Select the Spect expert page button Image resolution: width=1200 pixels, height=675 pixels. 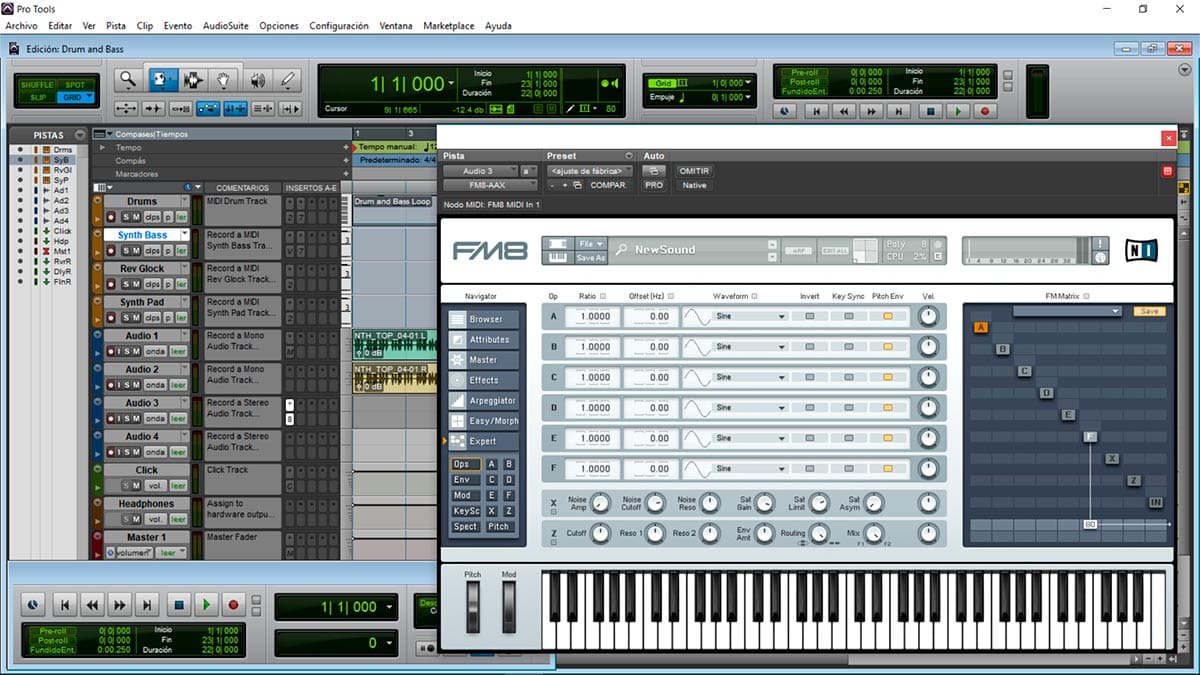click(465, 526)
